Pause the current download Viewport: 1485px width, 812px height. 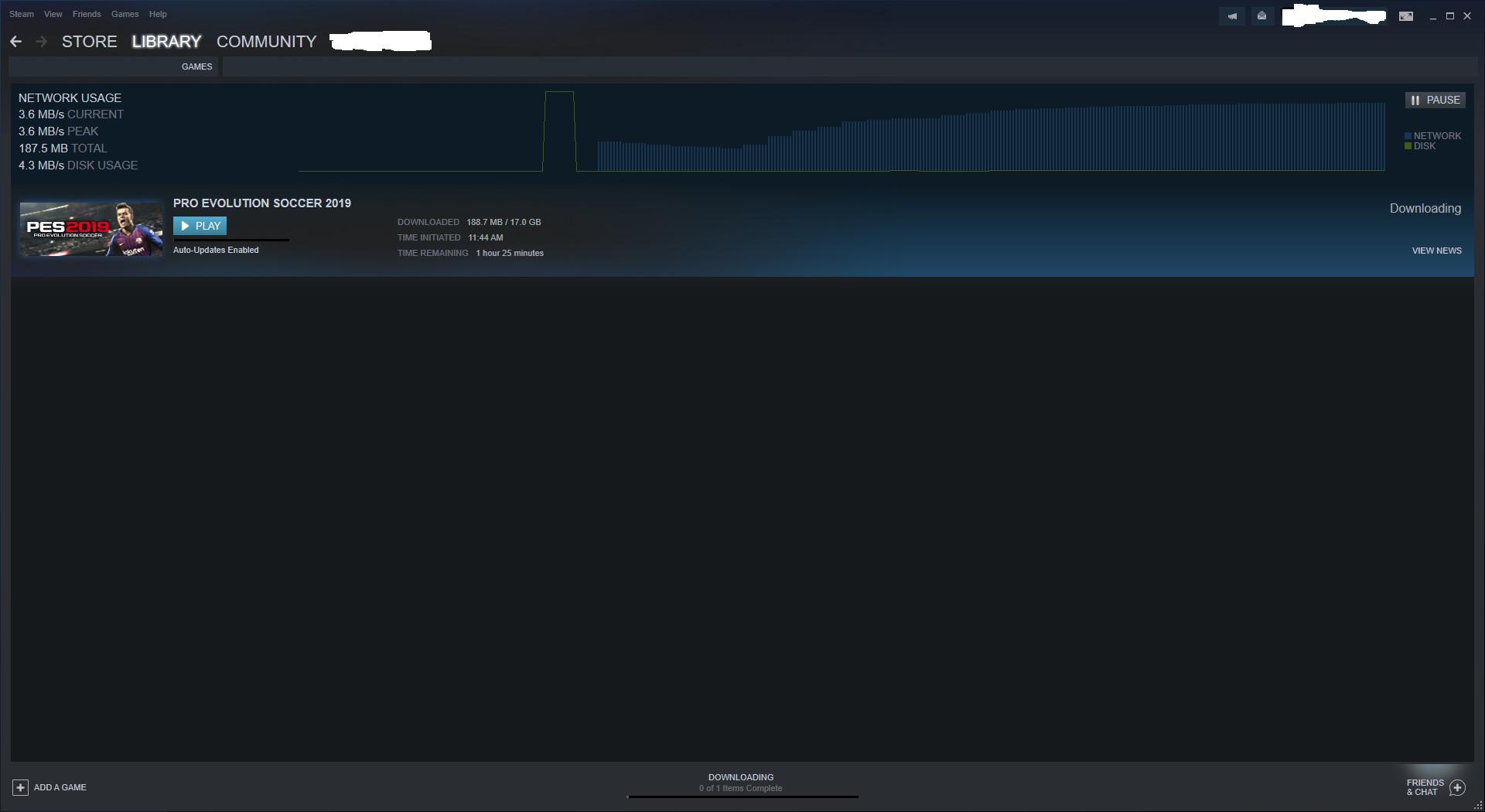pyautogui.click(x=1435, y=100)
